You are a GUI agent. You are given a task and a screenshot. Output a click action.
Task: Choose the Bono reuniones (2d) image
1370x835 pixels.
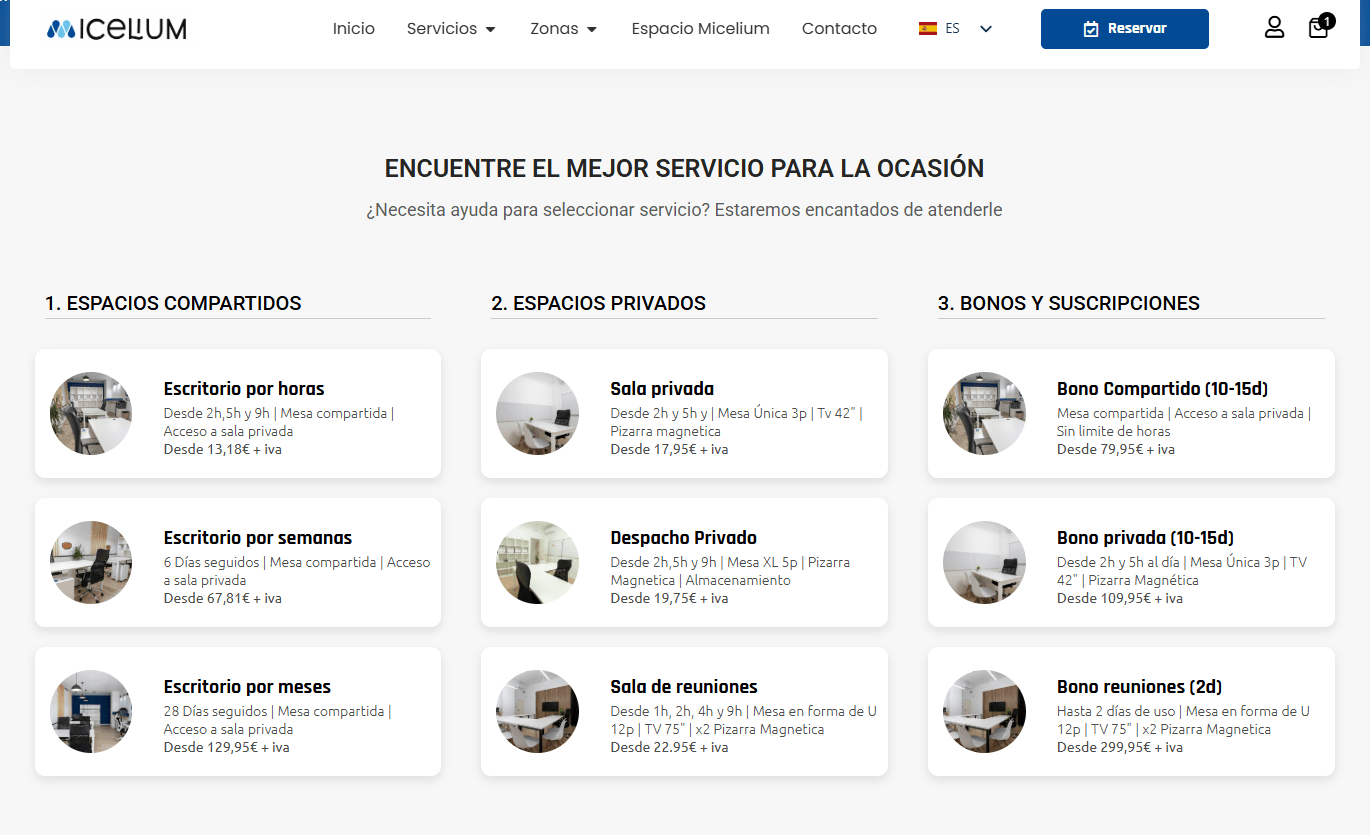pyautogui.click(x=984, y=711)
